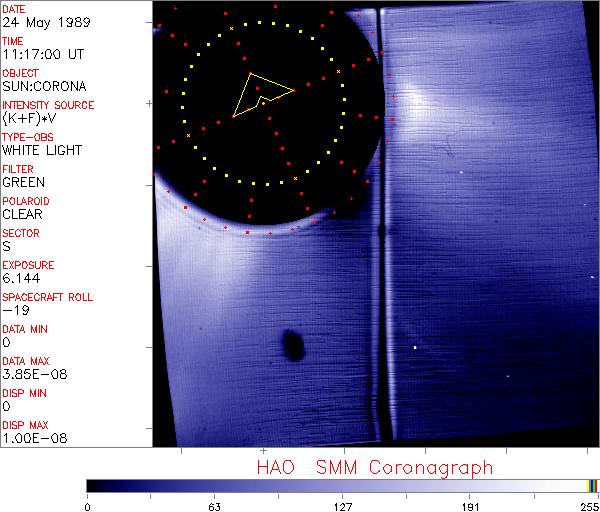Viewport: 600px width, 512px height.
Task: Click the INTENSITY SOURCE label
Action: pyautogui.click(x=48, y=105)
